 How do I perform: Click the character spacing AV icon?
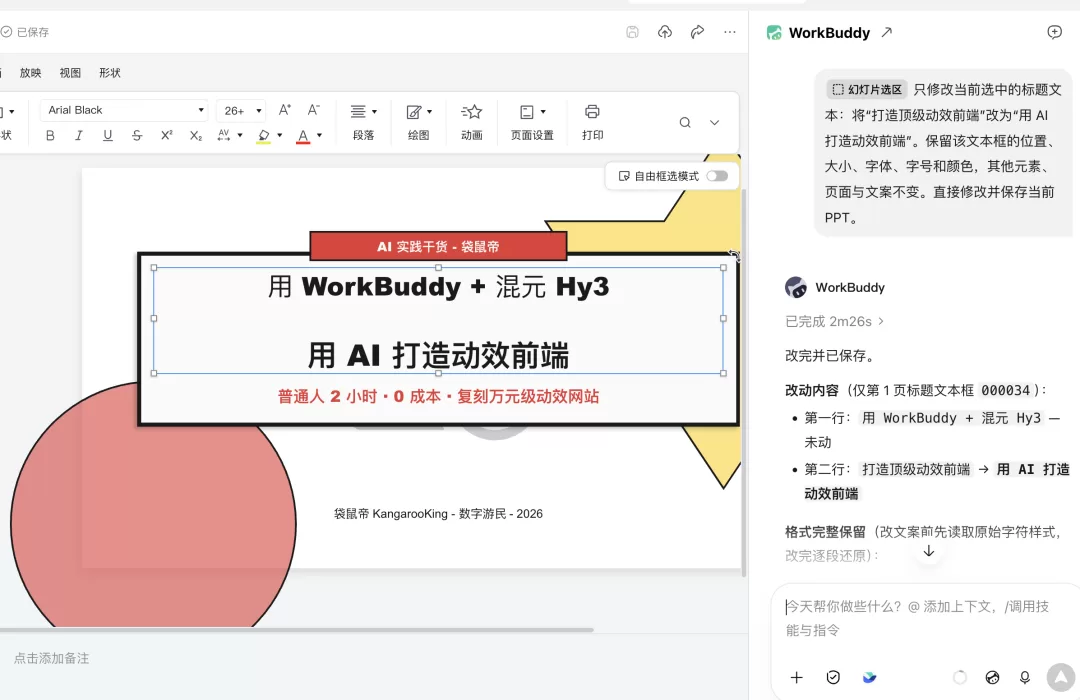[223, 135]
